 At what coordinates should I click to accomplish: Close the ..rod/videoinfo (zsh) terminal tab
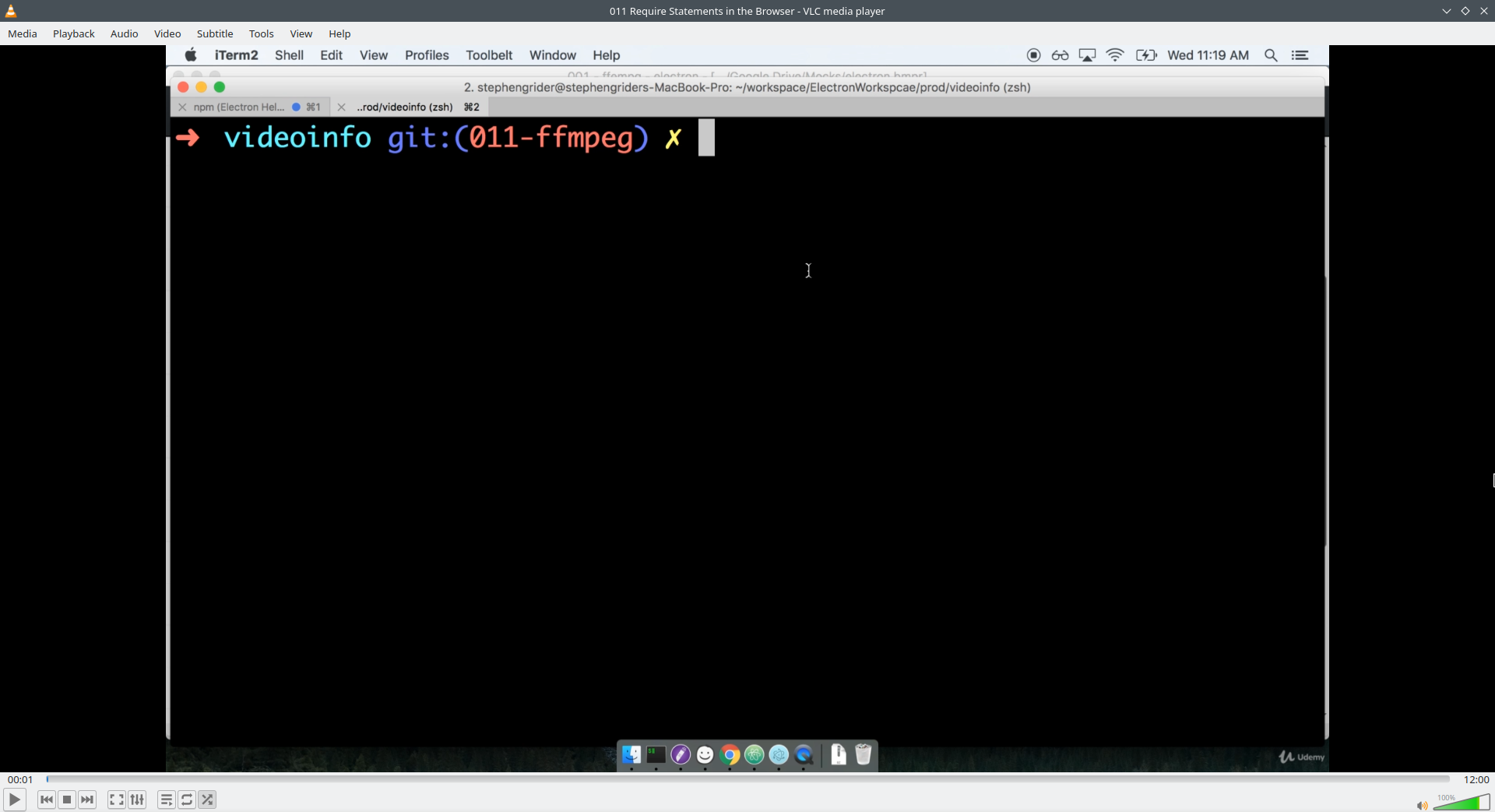point(341,107)
